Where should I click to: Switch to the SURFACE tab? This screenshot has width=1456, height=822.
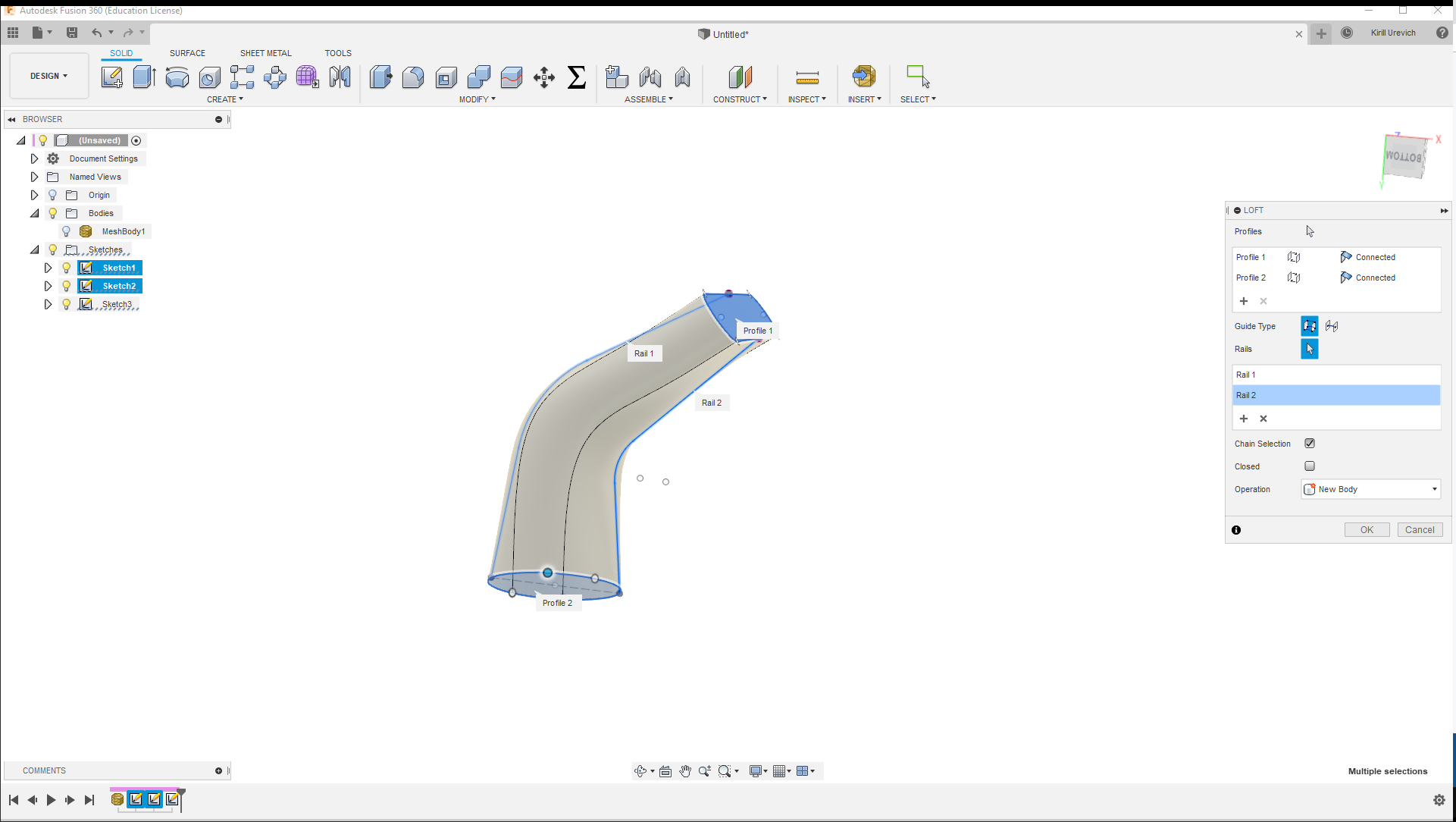pos(187,53)
